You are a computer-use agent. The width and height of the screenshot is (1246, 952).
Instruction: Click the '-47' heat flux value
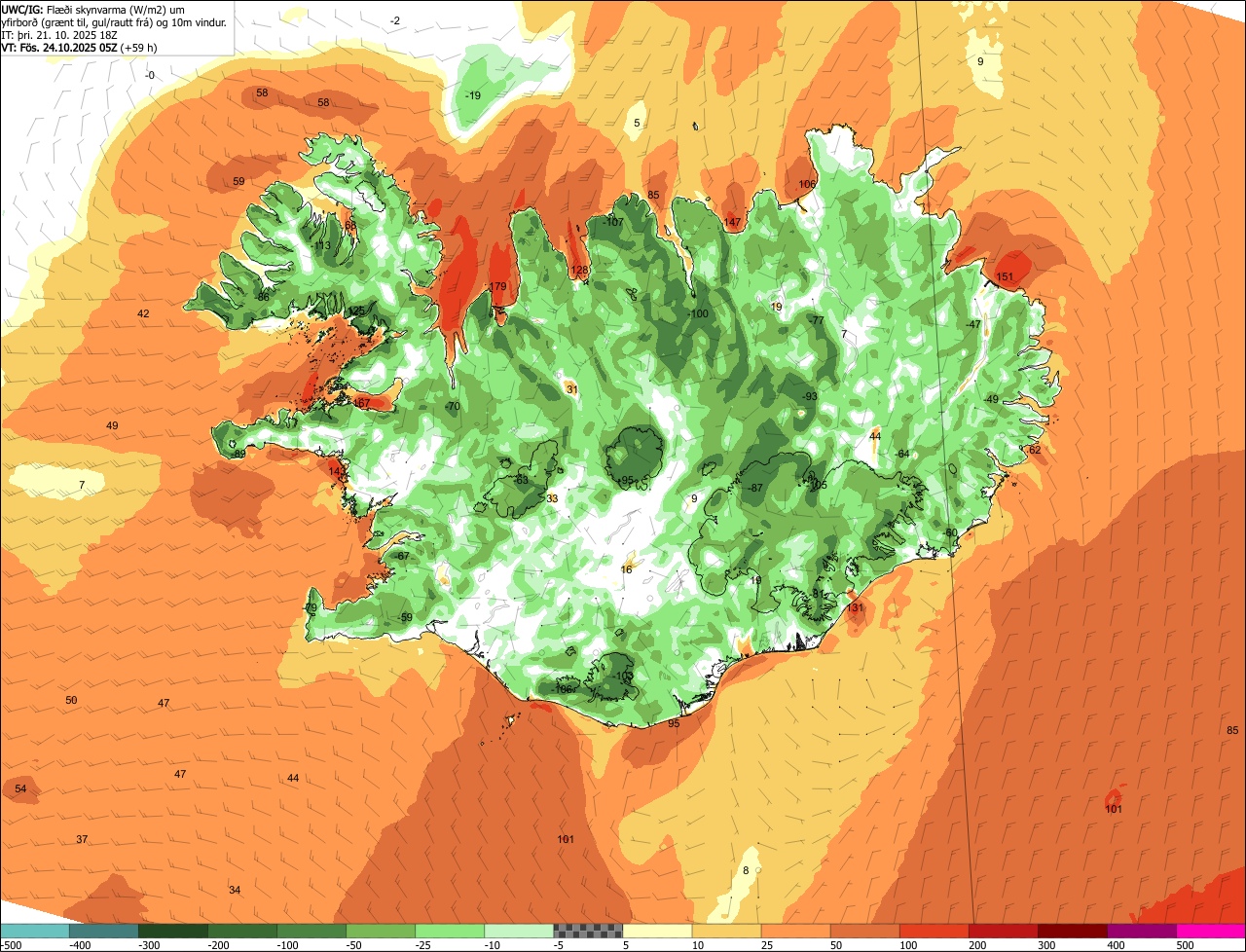pos(972,325)
